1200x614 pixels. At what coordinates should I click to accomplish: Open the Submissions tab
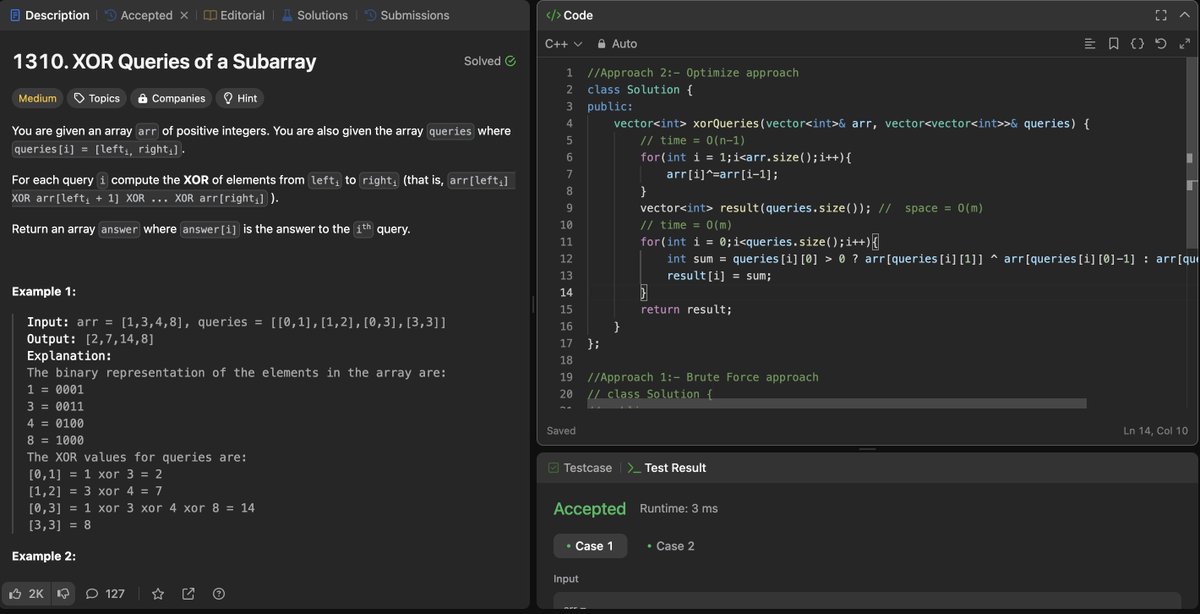click(x=405, y=15)
